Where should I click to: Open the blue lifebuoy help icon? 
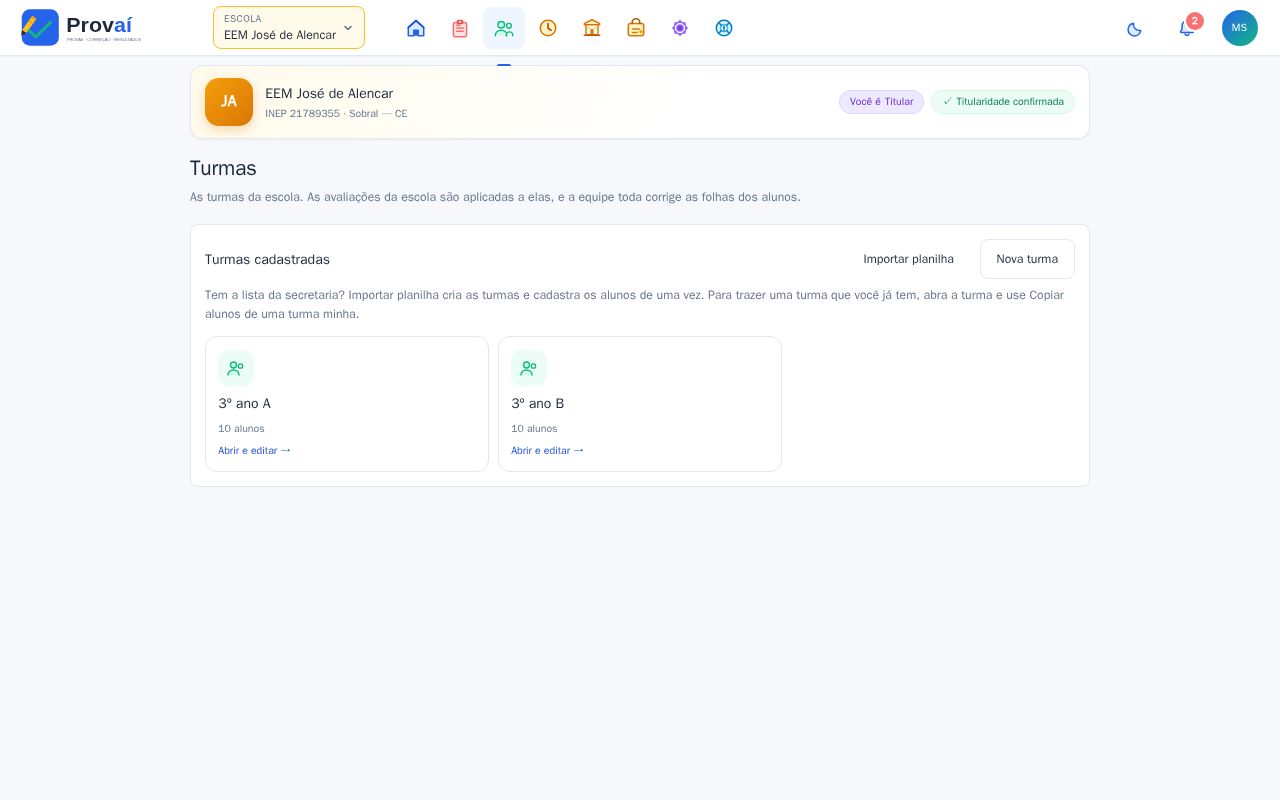[x=724, y=28]
